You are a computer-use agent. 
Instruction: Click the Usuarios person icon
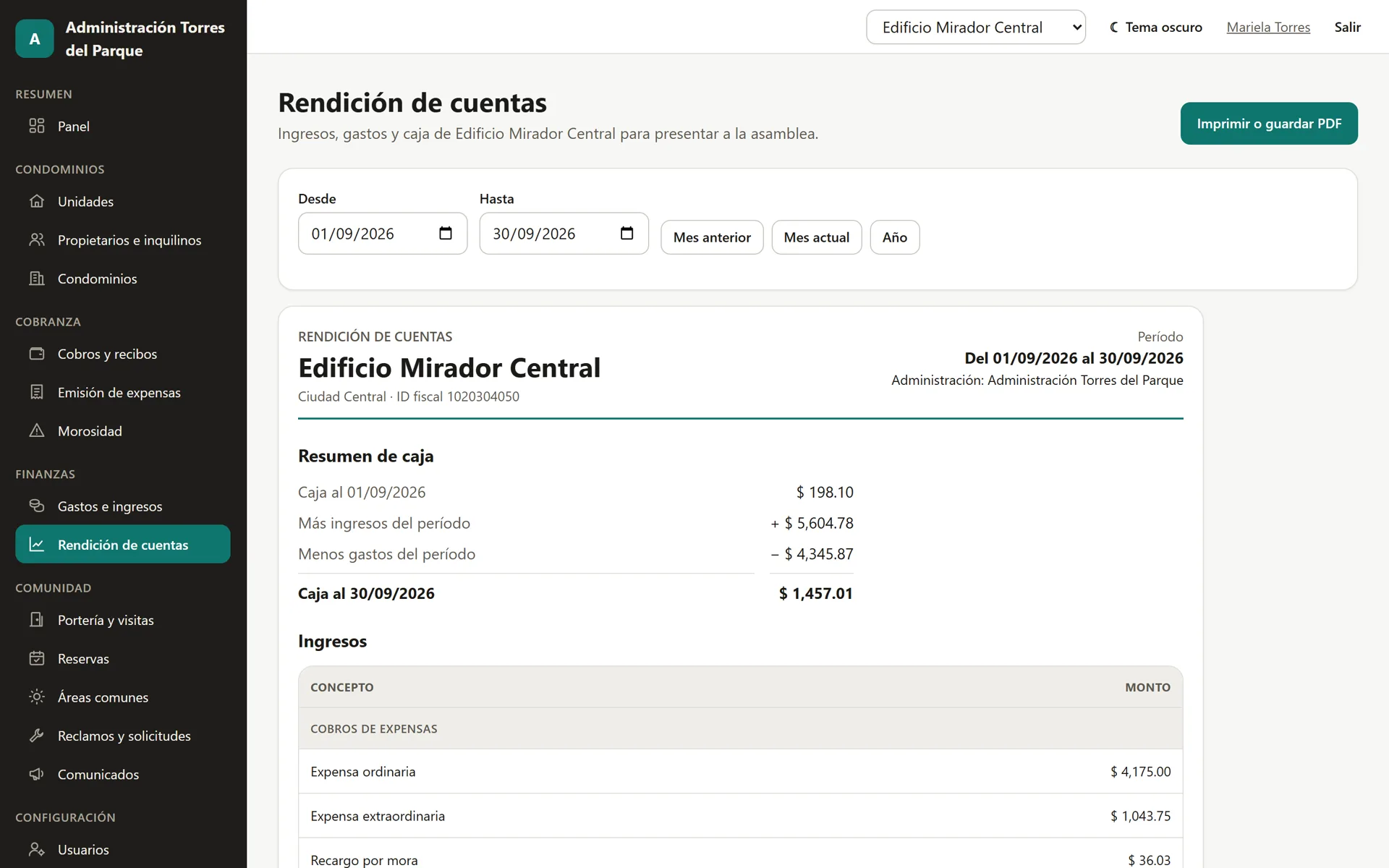[x=37, y=849]
